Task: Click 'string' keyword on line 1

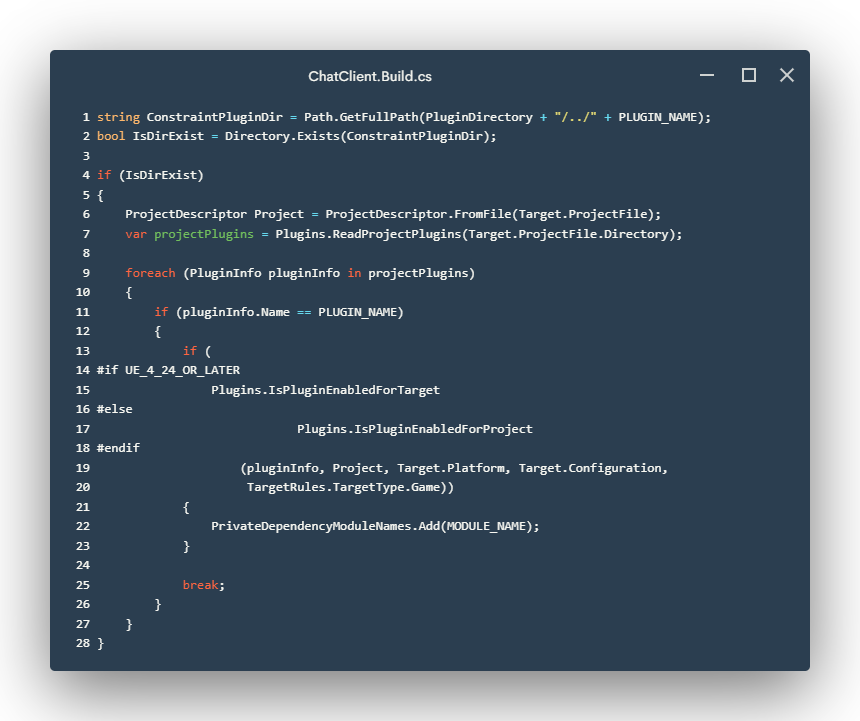Action: tap(118, 117)
